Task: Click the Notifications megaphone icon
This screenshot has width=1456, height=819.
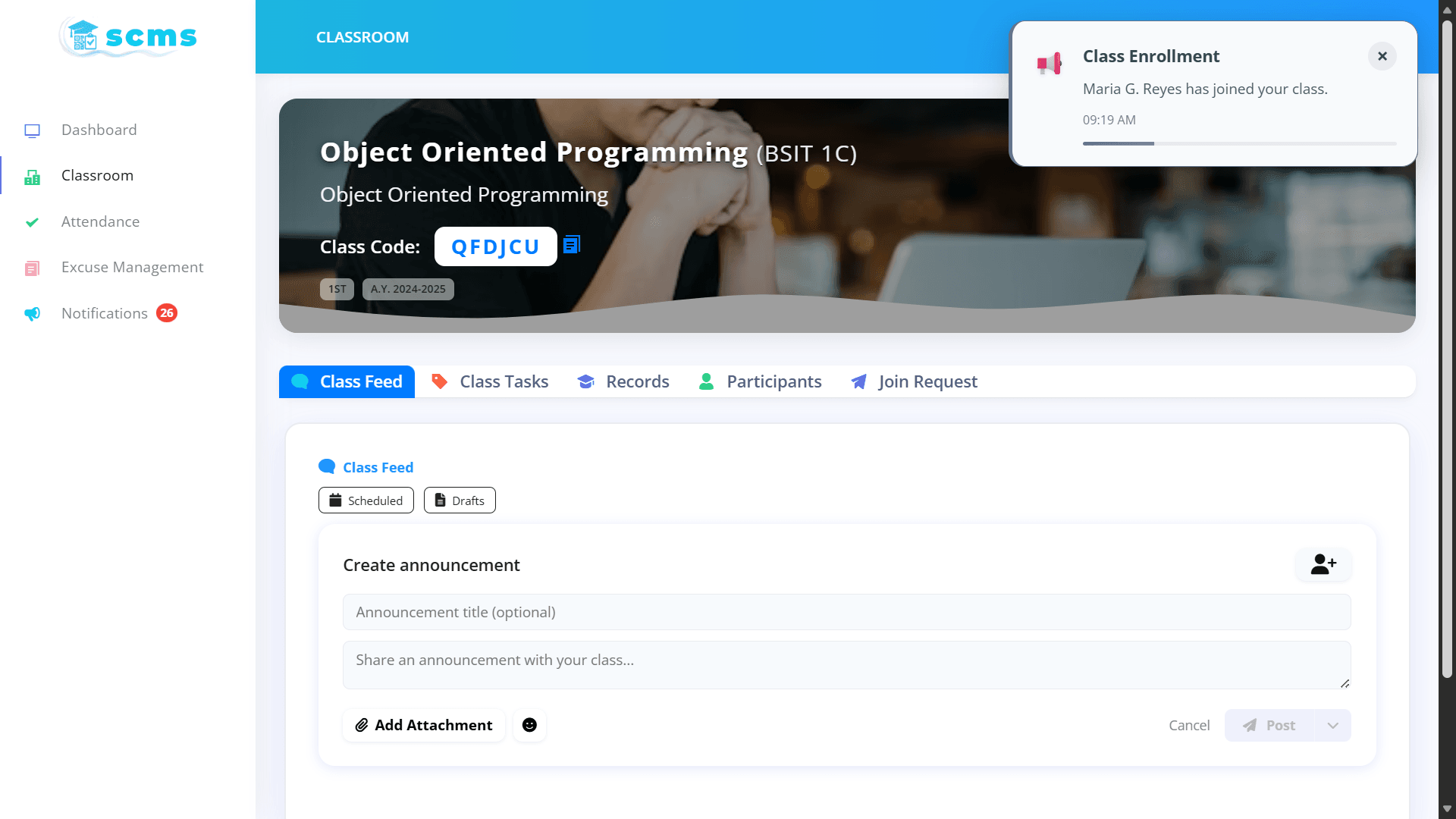Action: click(32, 314)
